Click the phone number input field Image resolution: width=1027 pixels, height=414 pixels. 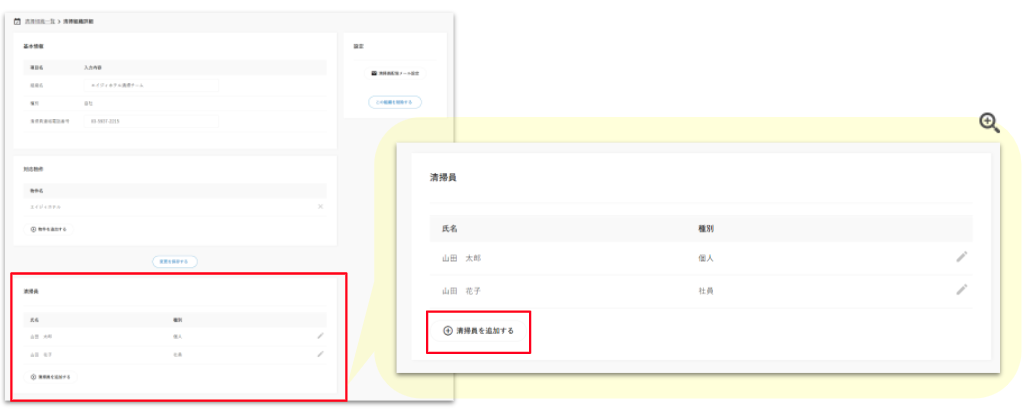click(152, 121)
